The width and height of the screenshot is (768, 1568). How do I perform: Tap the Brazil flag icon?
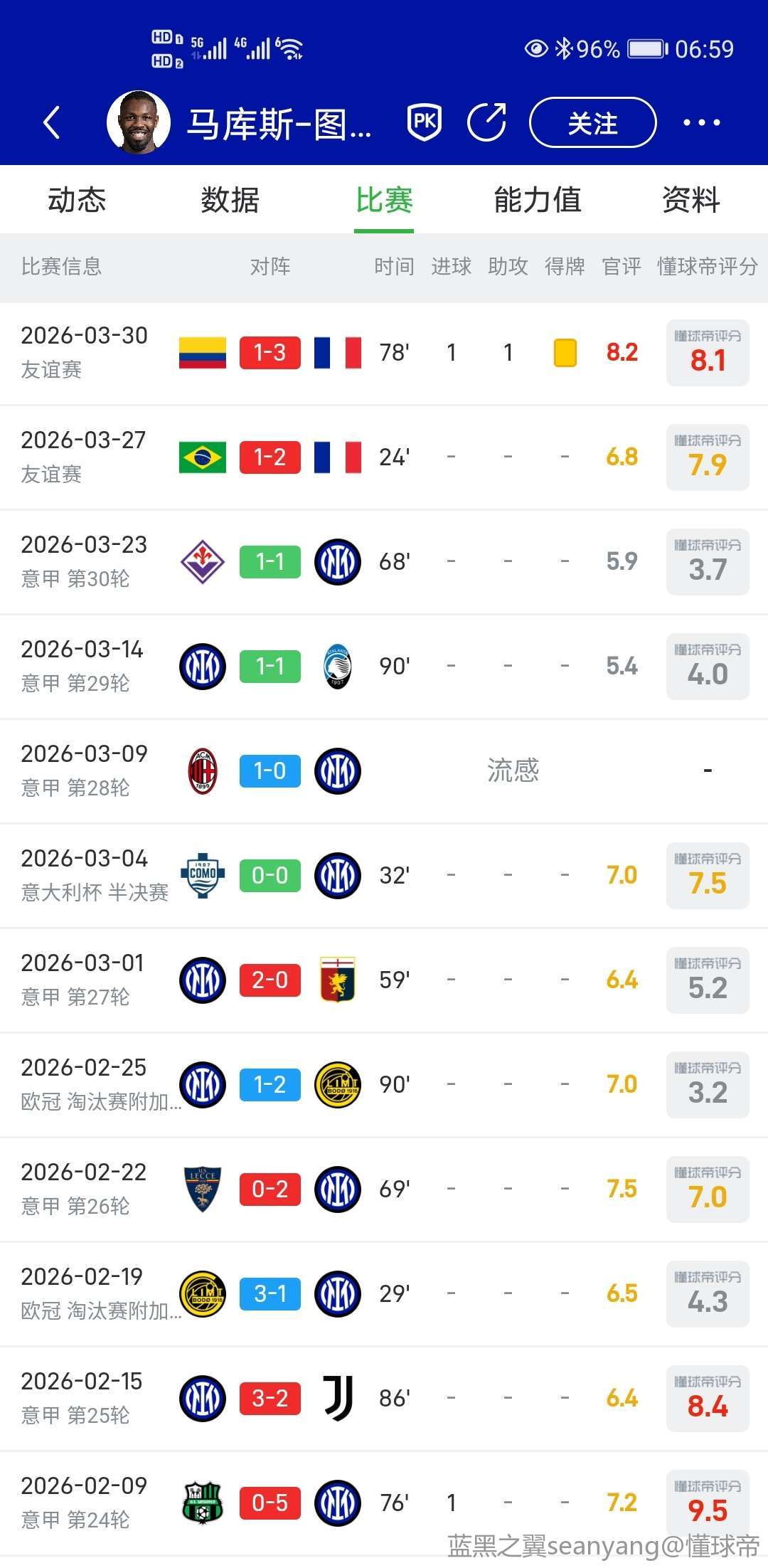pyautogui.click(x=203, y=457)
